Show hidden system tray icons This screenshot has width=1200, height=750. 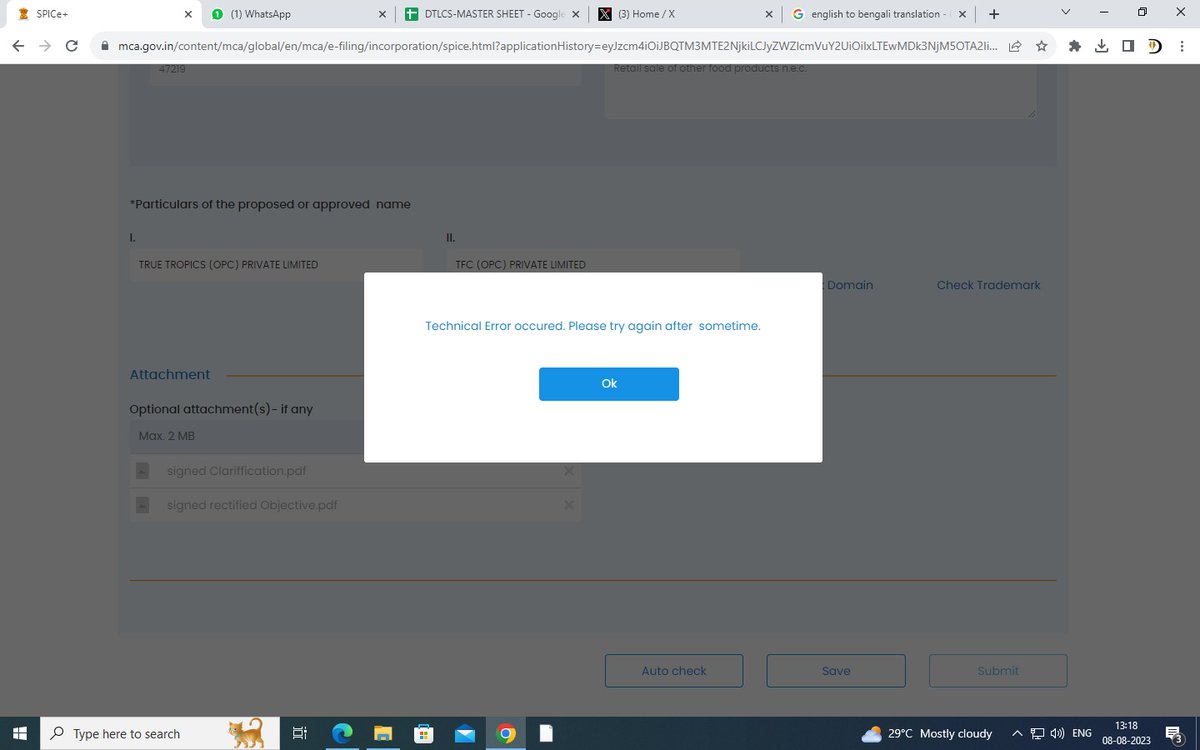coord(1018,733)
